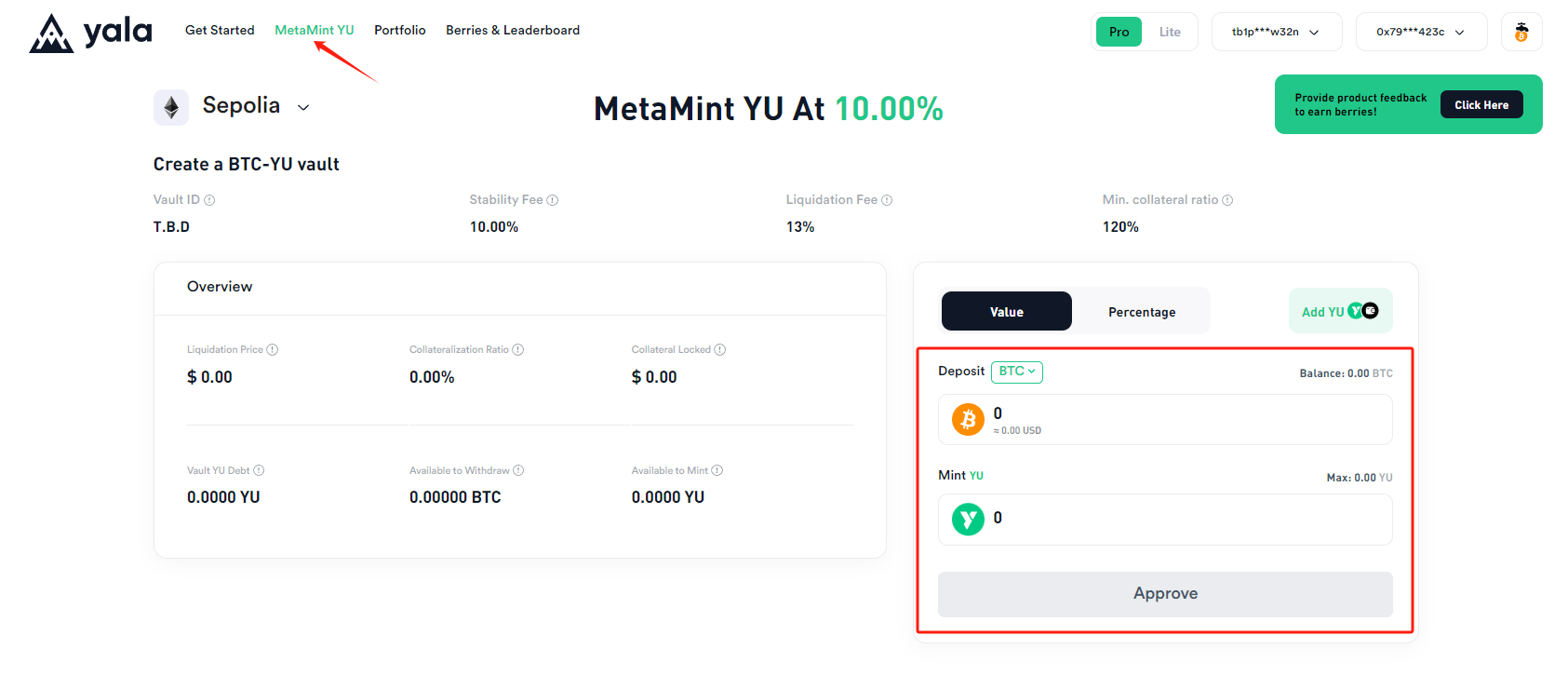1568x676 pixels.
Task: Click the Yala logo icon
Action: (51, 34)
